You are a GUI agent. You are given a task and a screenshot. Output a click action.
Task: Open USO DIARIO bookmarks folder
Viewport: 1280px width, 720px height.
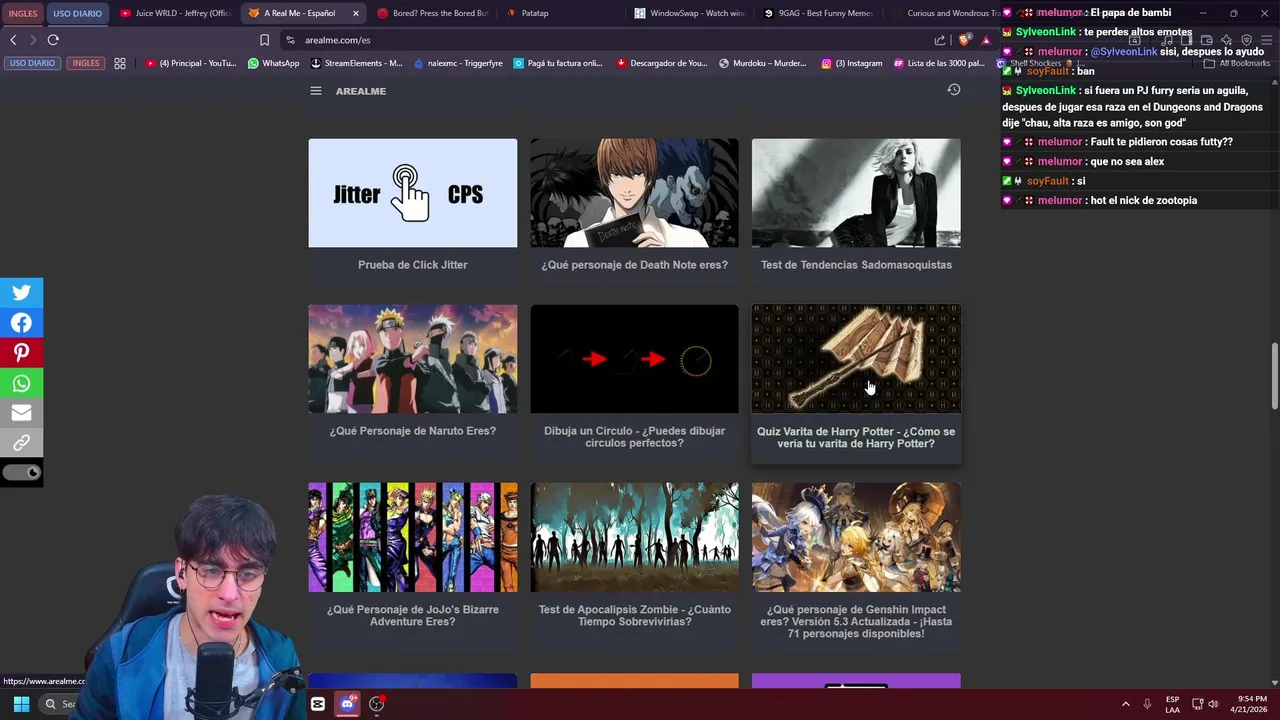click(32, 63)
